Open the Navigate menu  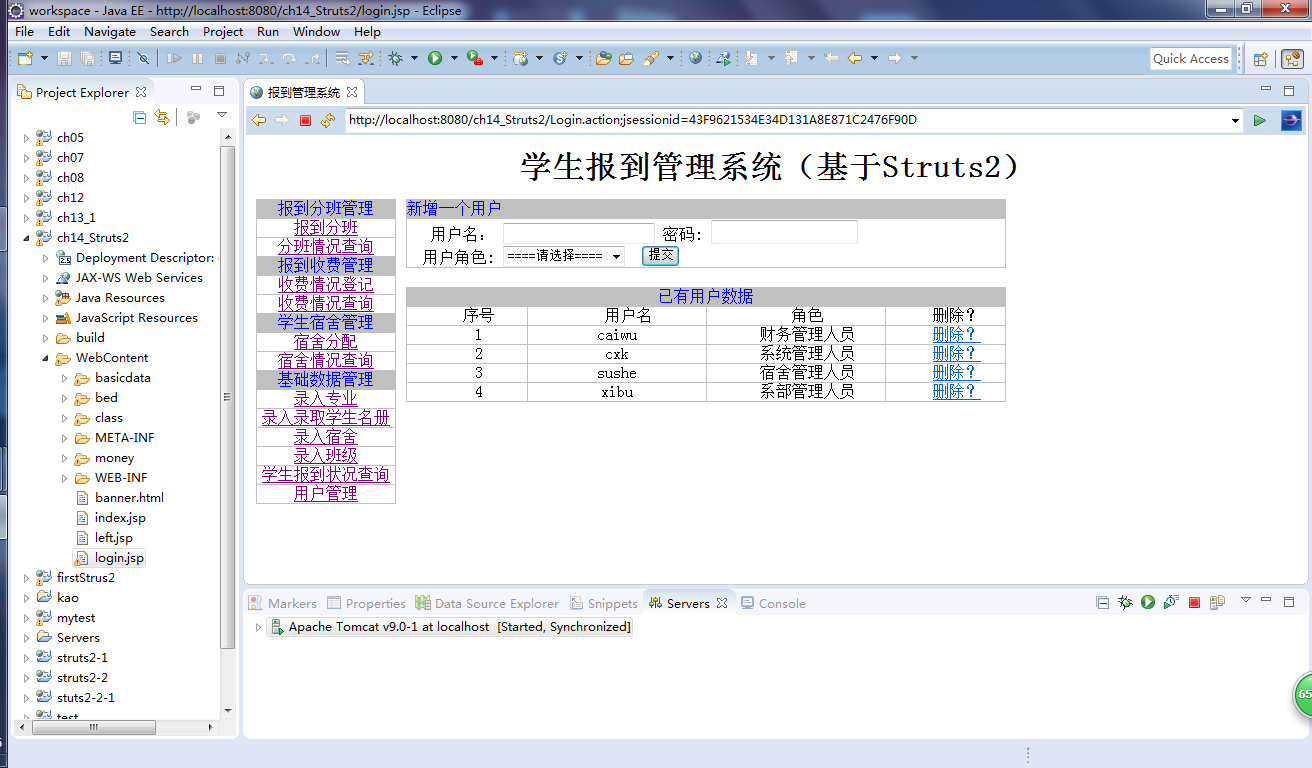point(110,31)
